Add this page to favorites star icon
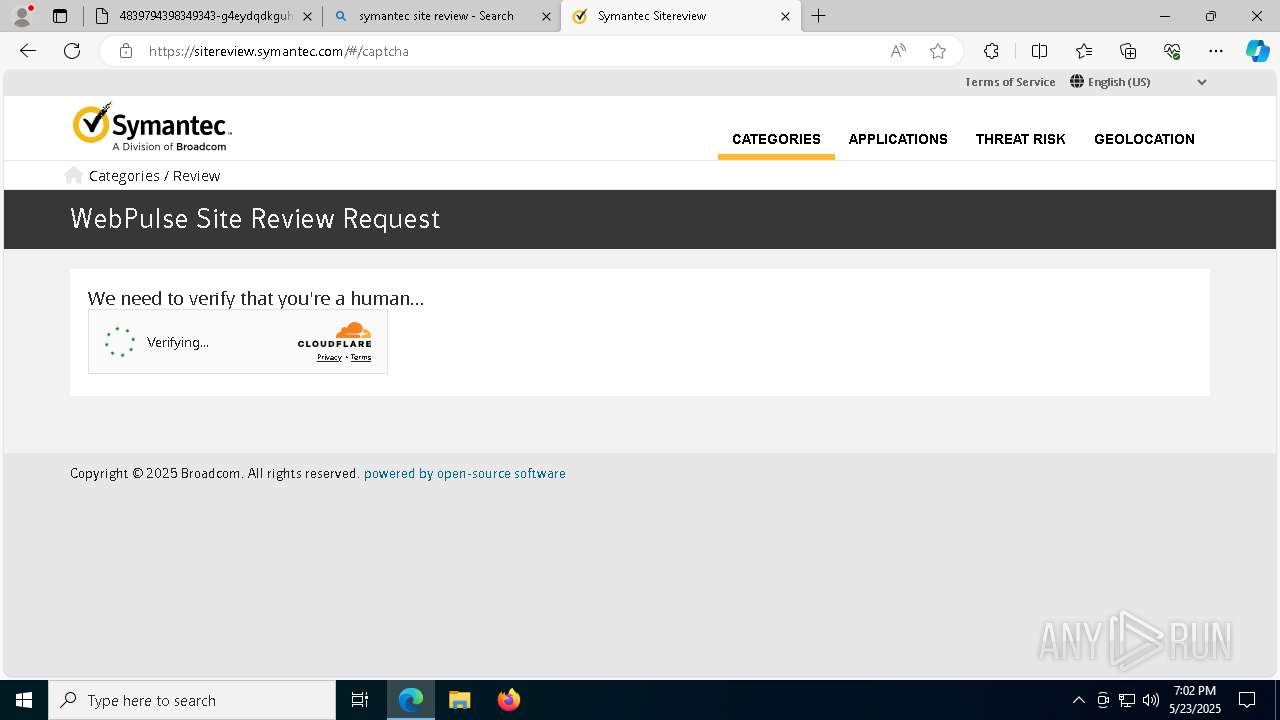 point(938,51)
